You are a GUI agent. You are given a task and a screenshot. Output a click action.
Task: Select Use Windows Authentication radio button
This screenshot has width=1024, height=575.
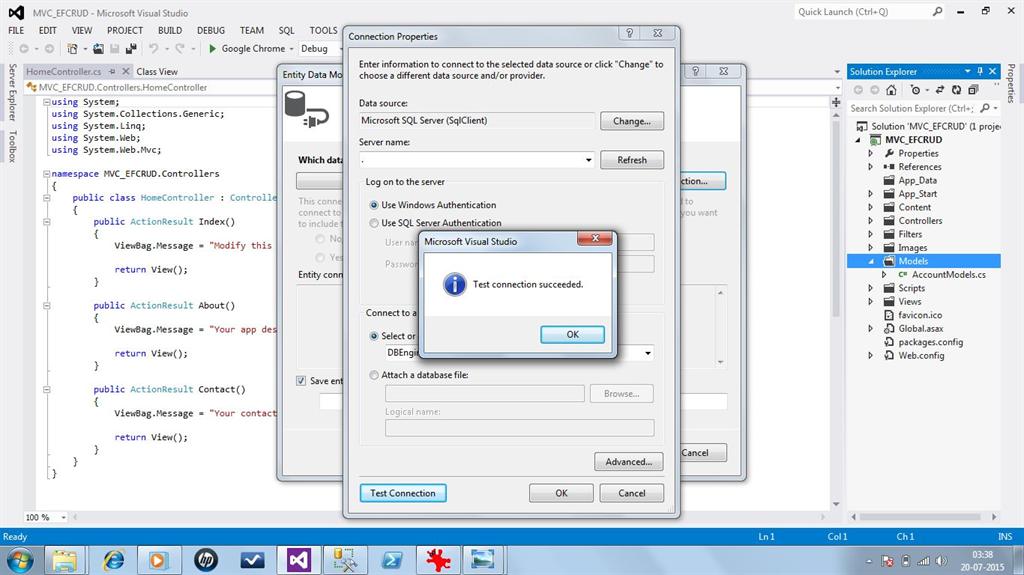pyautogui.click(x=374, y=205)
